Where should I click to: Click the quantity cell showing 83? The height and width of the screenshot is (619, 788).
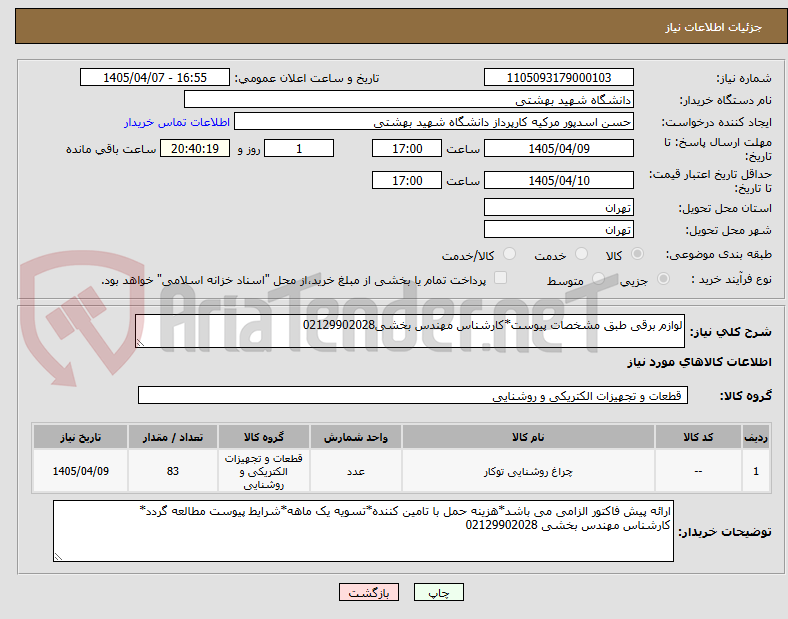coord(173,471)
